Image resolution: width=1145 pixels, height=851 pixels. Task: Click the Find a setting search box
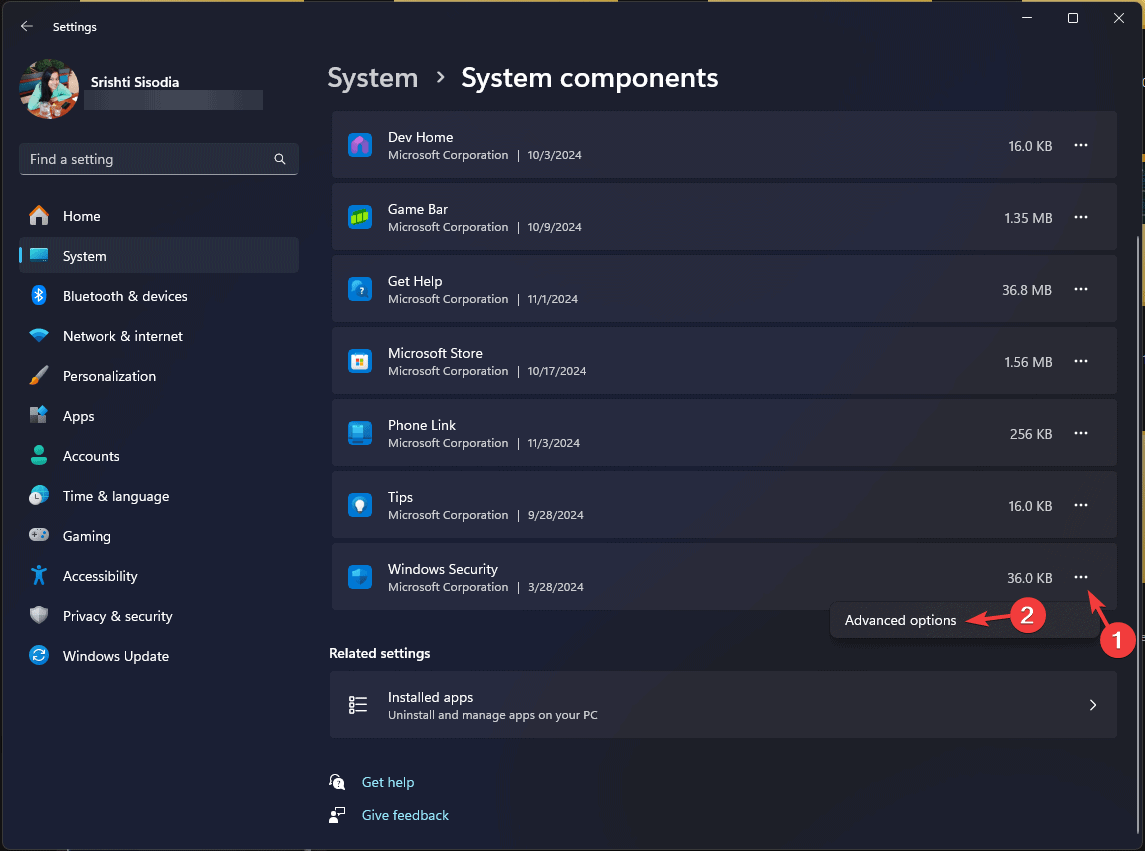tap(158, 159)
